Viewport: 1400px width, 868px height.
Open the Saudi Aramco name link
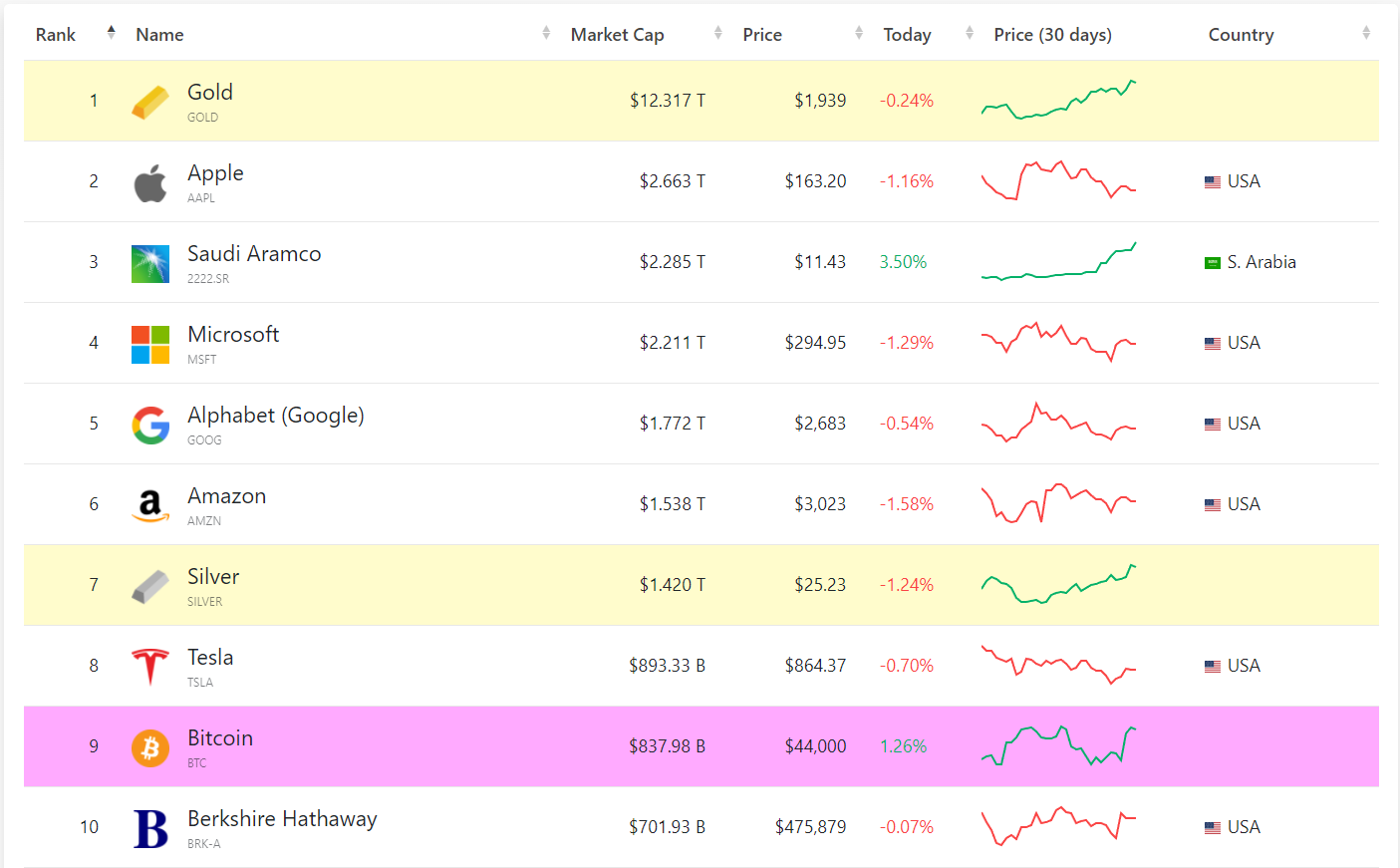254,254
